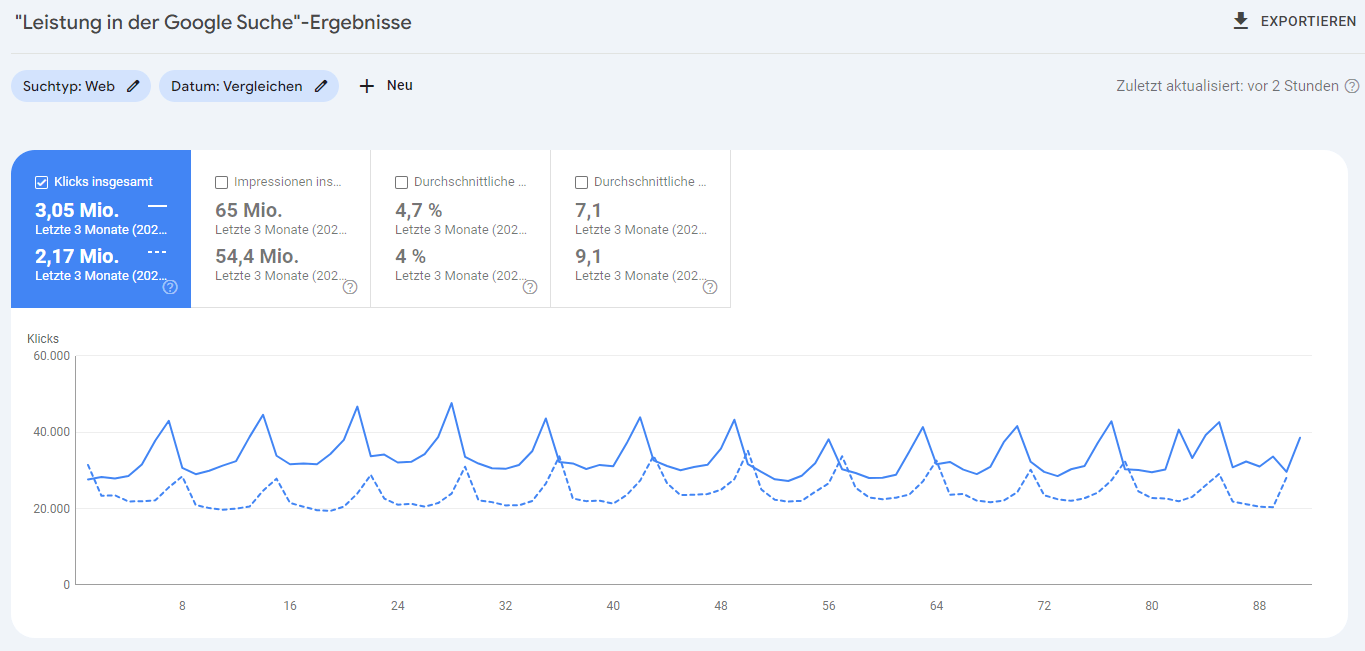This screenshot has height=651, width=1365.
Task: Click the EXPORTIEREN button
Action: tap(1295, 19)
